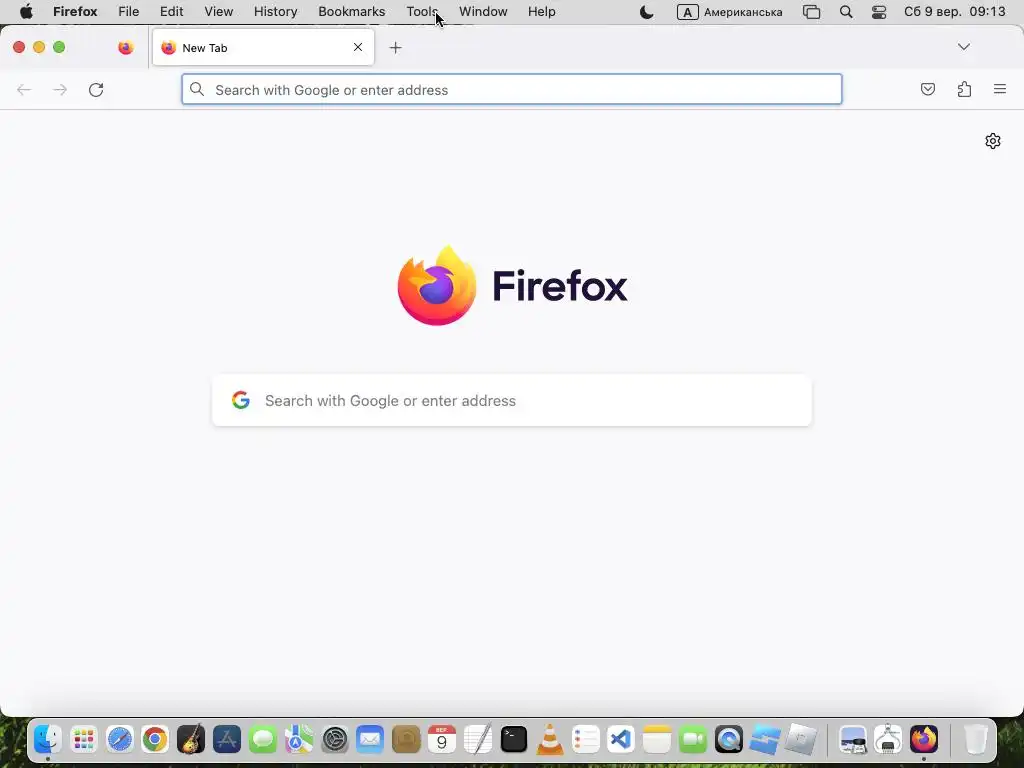Open the Firefox hamburger application menu

[x=1000, y=89]
